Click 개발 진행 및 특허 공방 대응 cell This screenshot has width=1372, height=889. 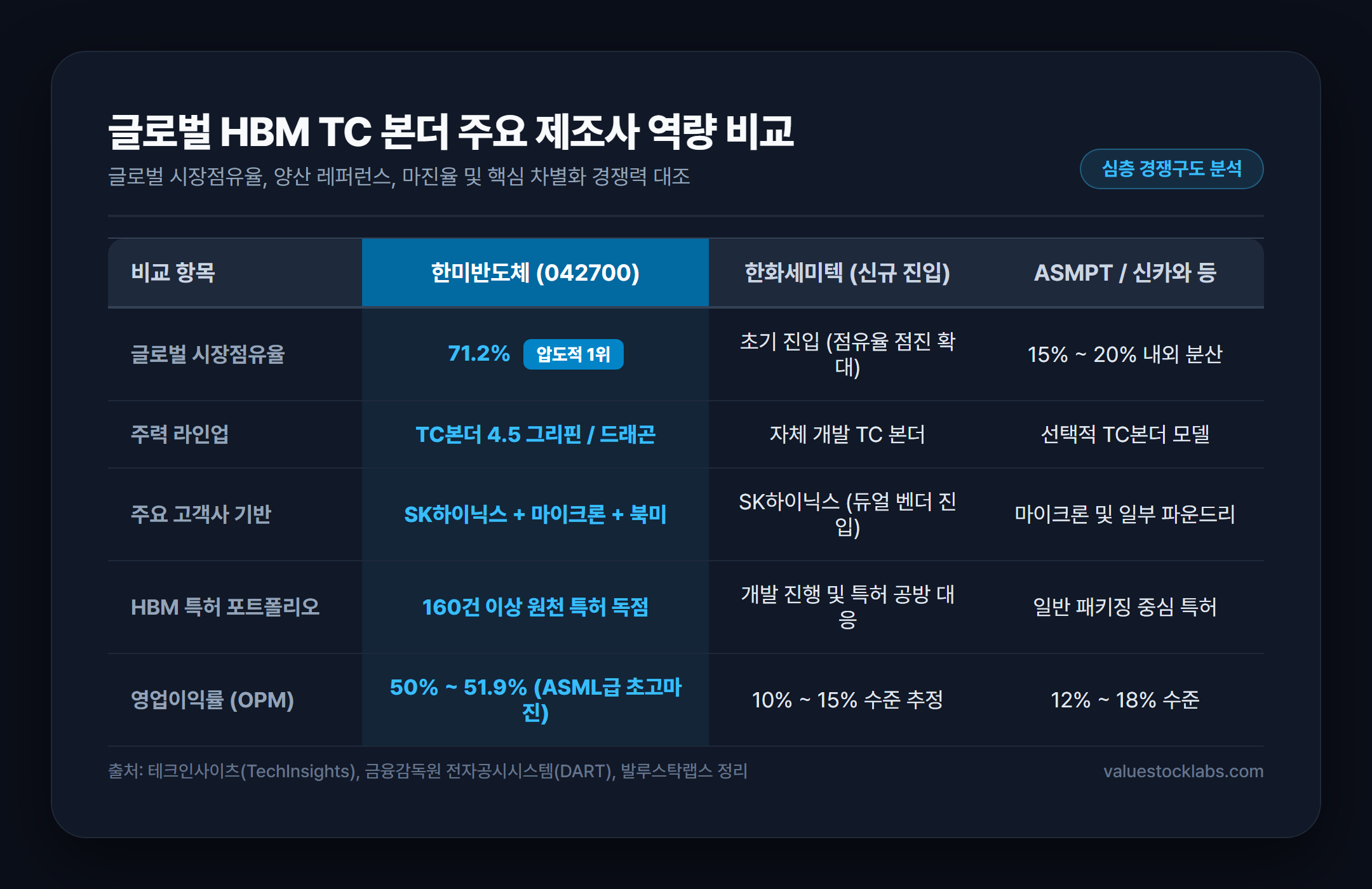pyautogui.click(x=847, y=607)
